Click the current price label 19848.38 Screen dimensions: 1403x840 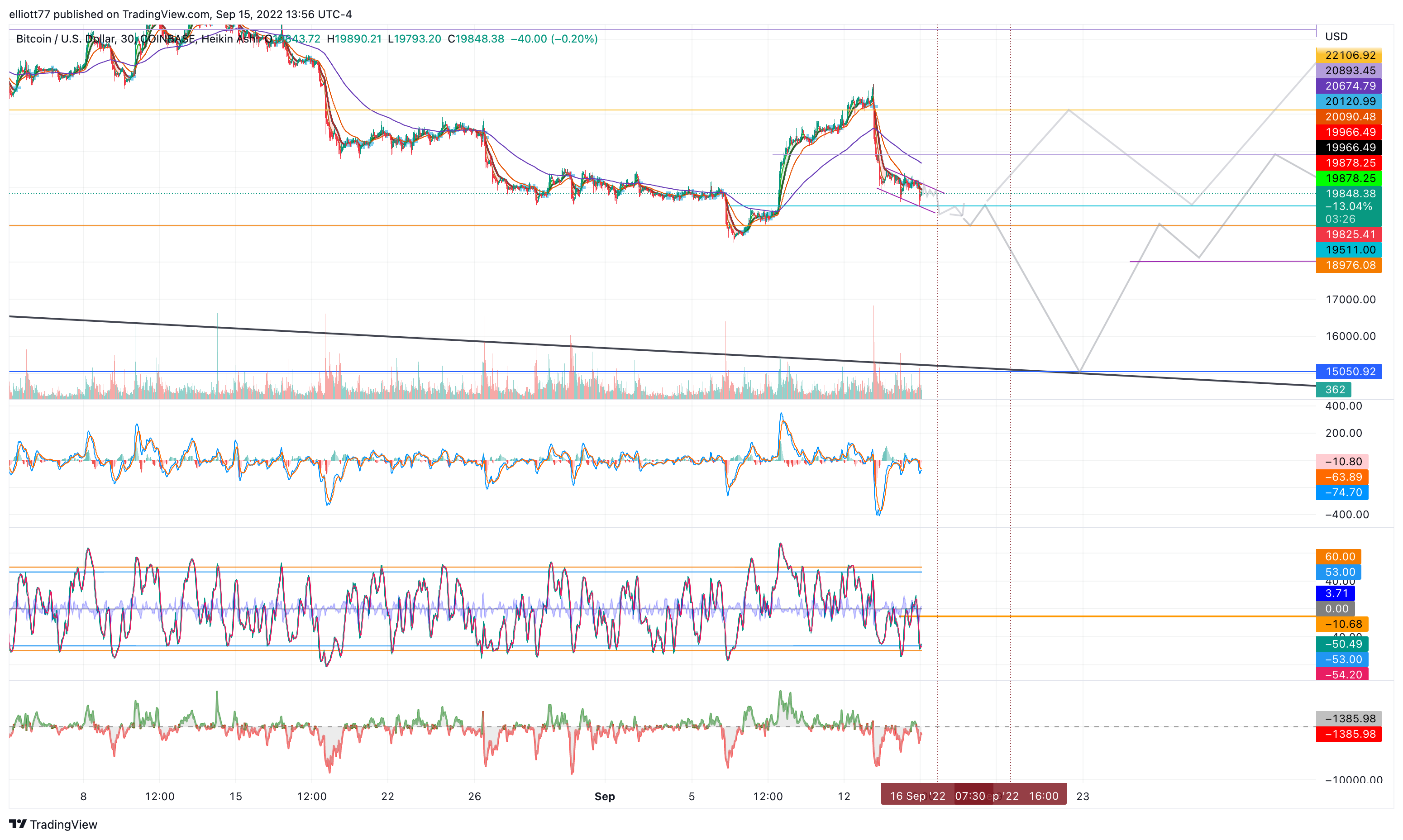point(1349,194)
